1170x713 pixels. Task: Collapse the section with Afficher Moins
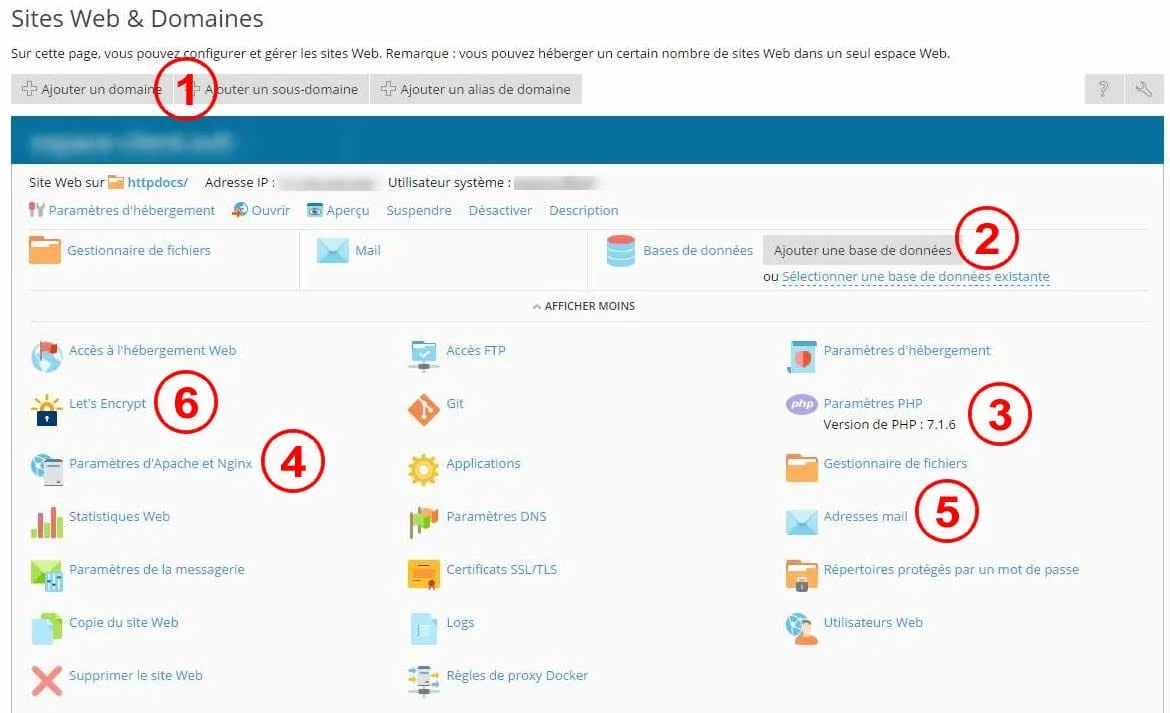coord(584,306)
